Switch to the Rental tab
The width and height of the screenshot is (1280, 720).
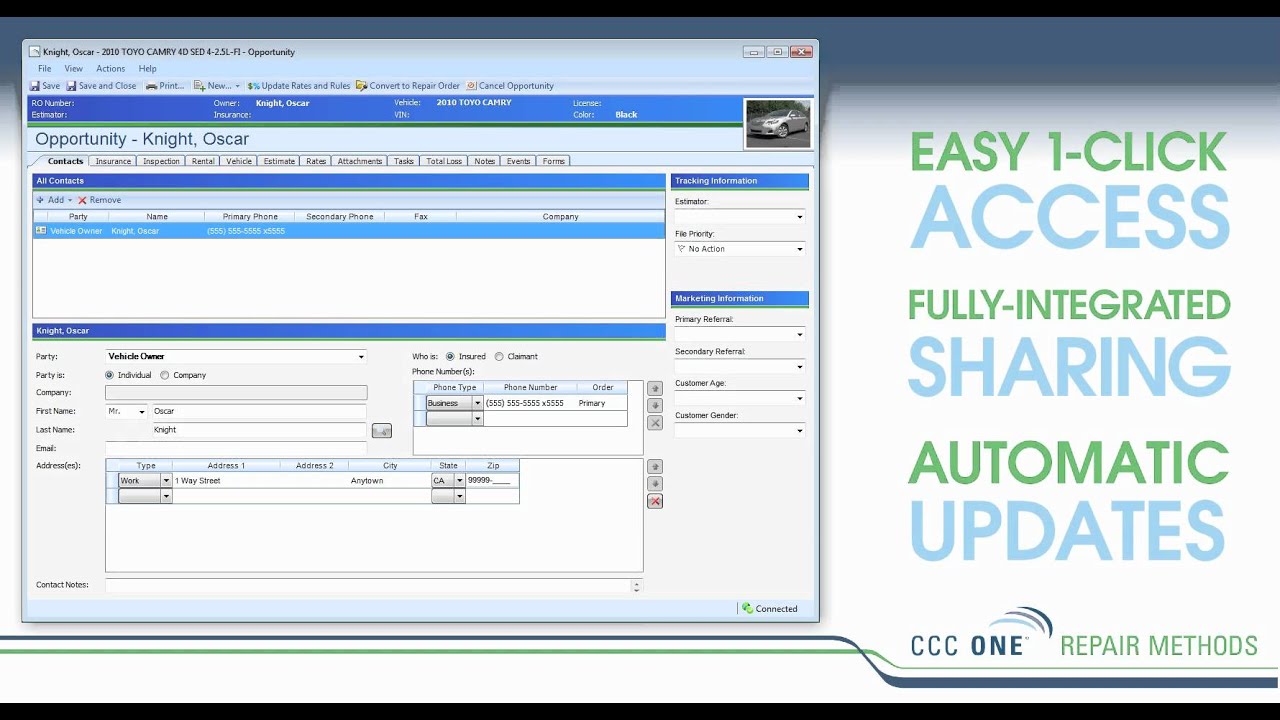click(203, 161)
